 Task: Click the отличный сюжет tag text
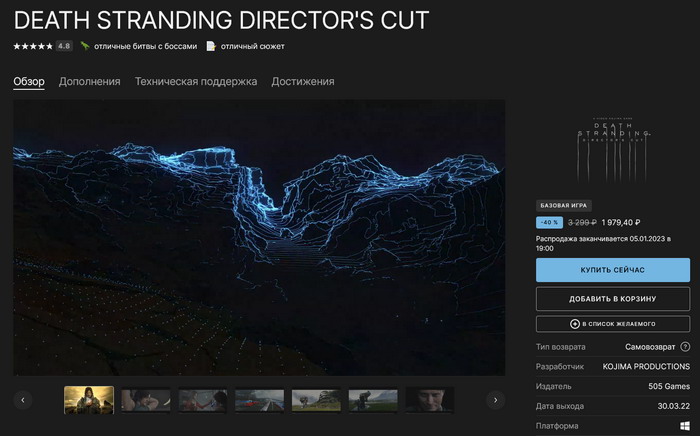click(x=253, y=46)
